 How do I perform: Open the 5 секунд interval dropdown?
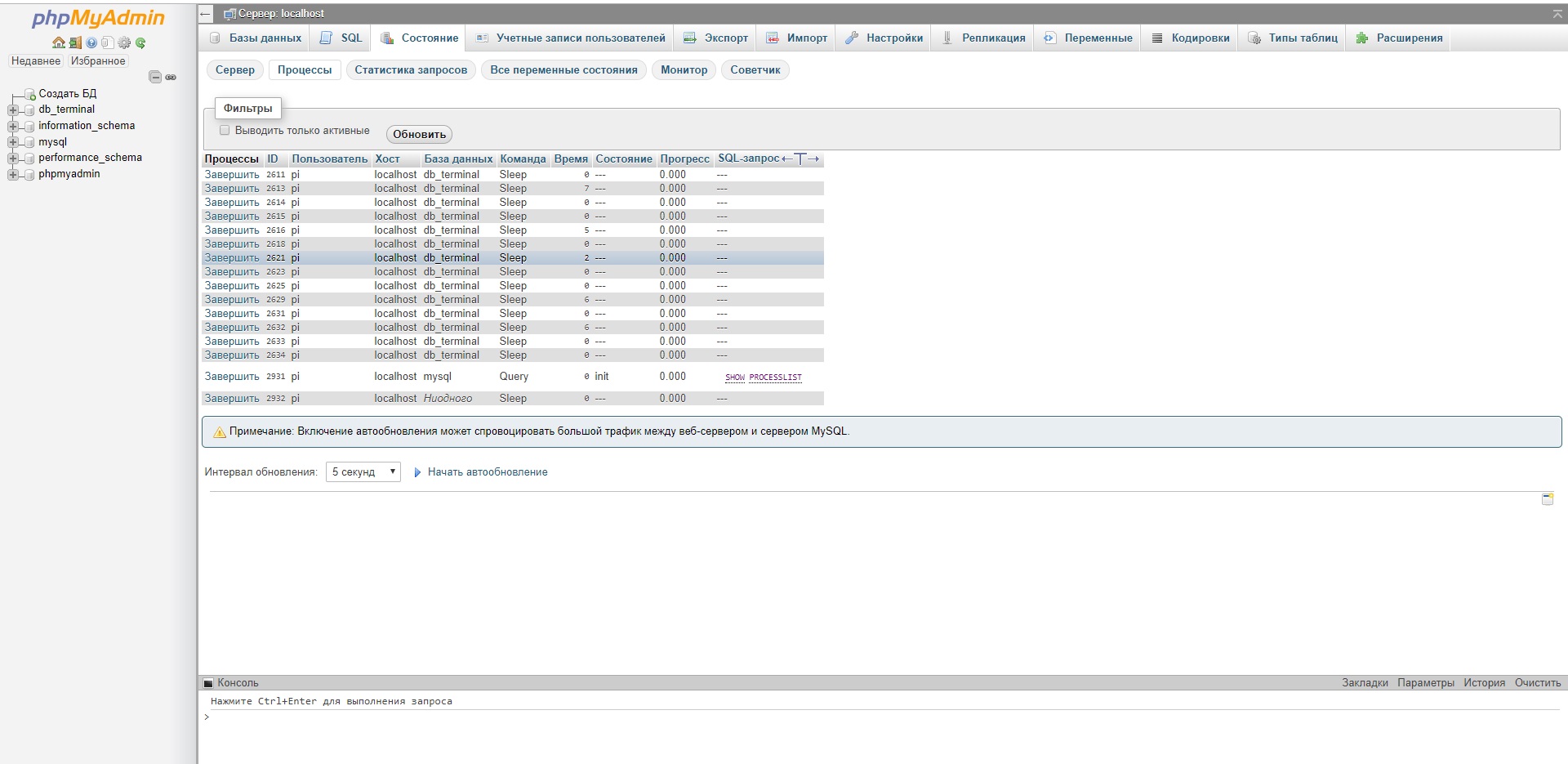coord(363,471)
